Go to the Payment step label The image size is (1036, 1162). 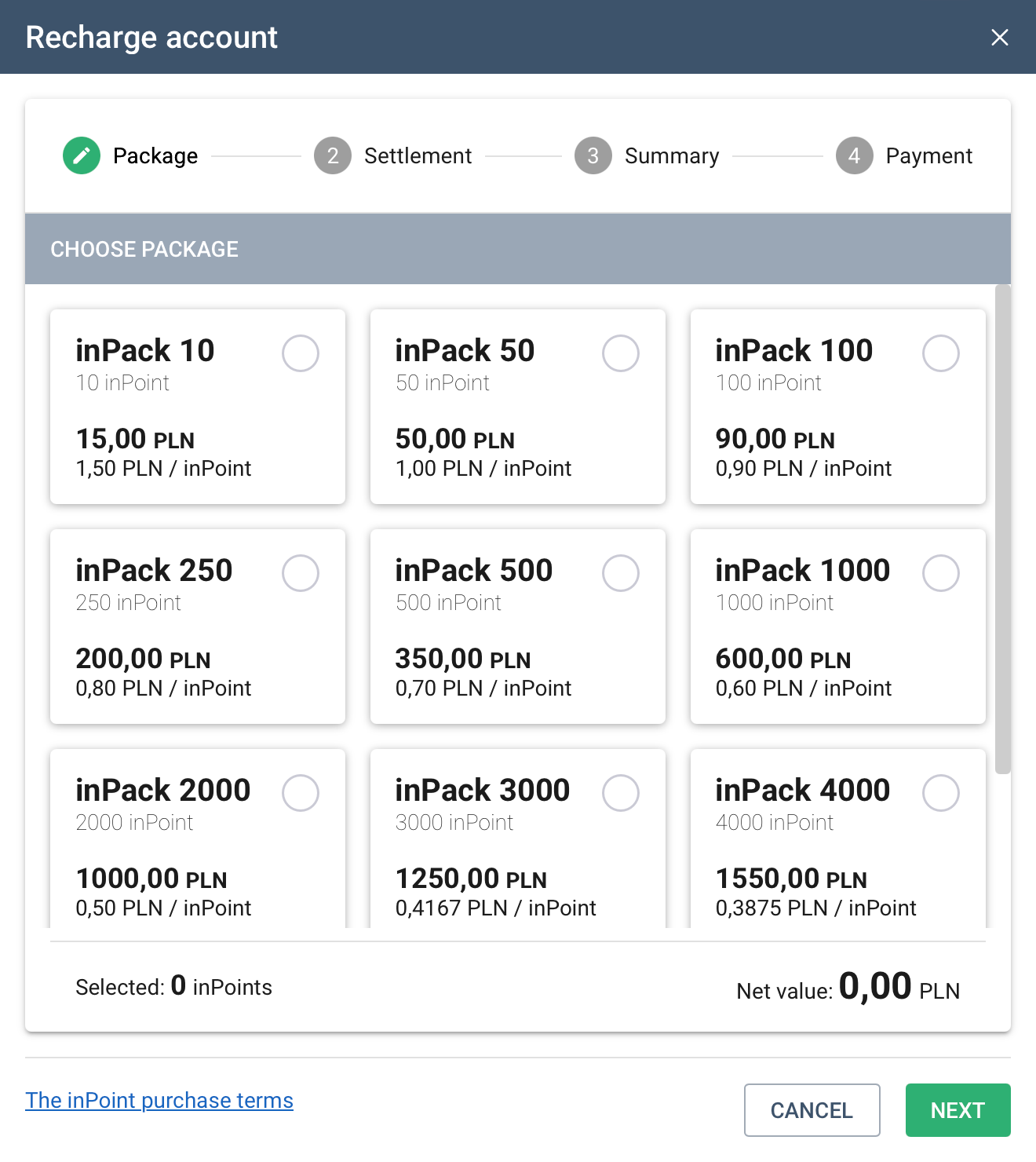pos(929,155)
